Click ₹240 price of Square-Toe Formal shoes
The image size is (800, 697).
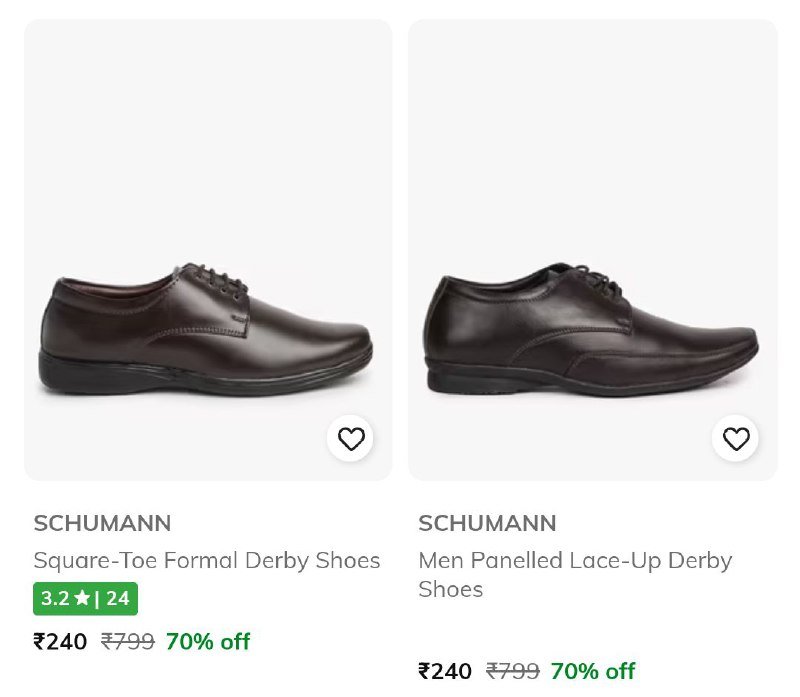(60, 642)
